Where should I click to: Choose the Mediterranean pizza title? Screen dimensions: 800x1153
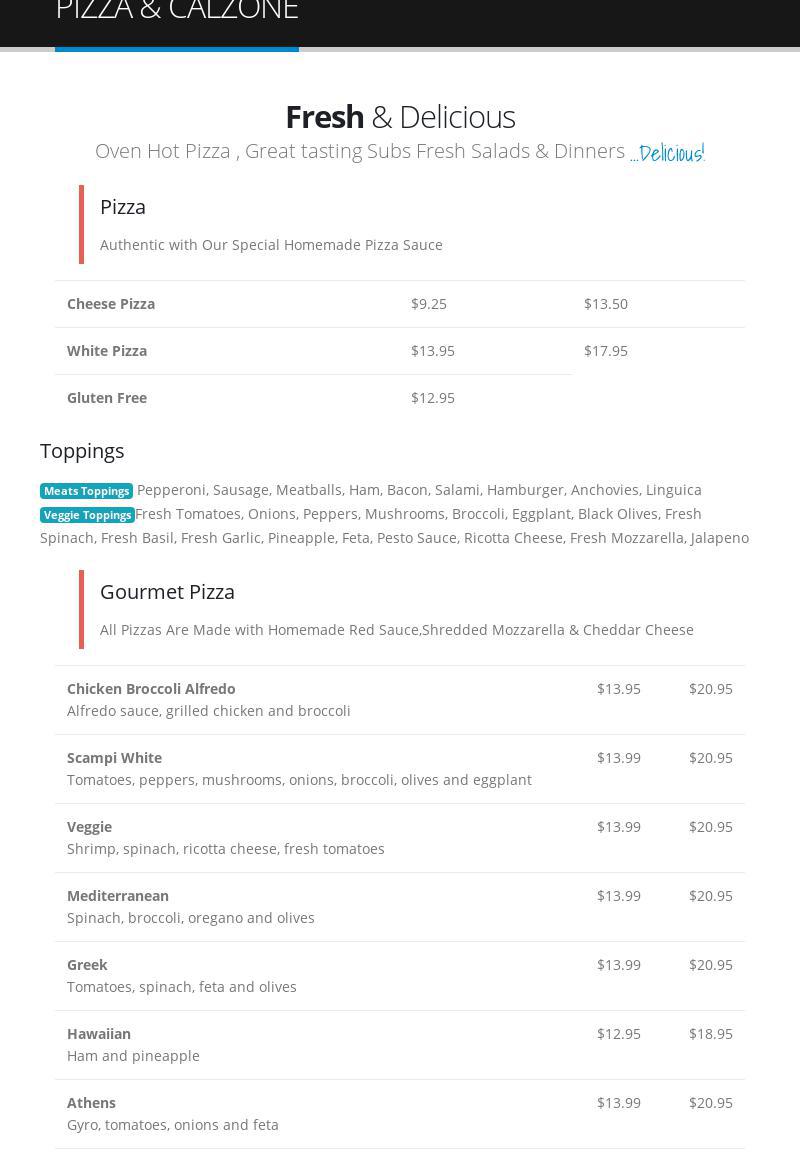(118, 896)
